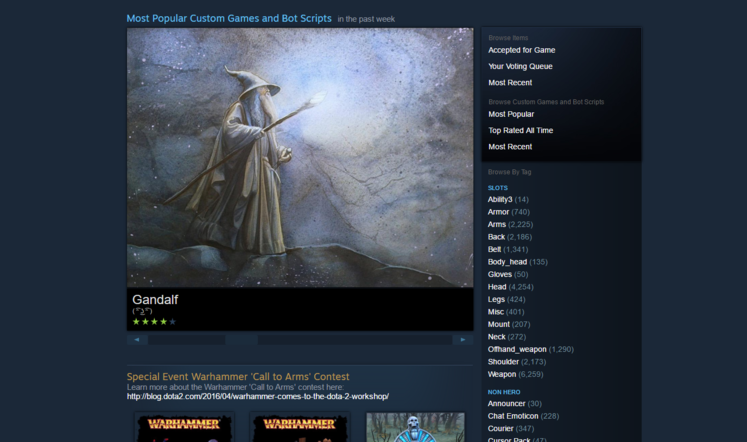The height and width of the screenshot is (442, 747).
Task: Open the Warhammer Call to Arms Contest heading
Action: click(238, 377)
